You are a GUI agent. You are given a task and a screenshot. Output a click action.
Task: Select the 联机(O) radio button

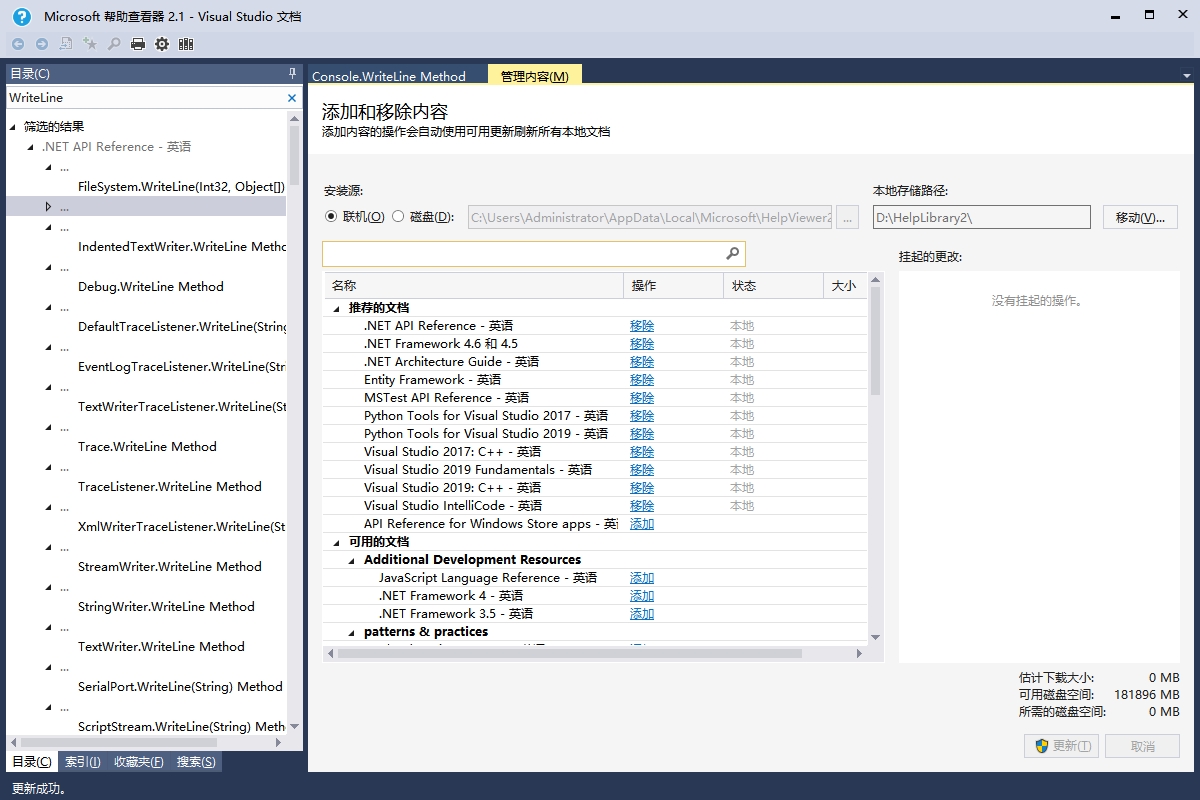click(332, 216)
